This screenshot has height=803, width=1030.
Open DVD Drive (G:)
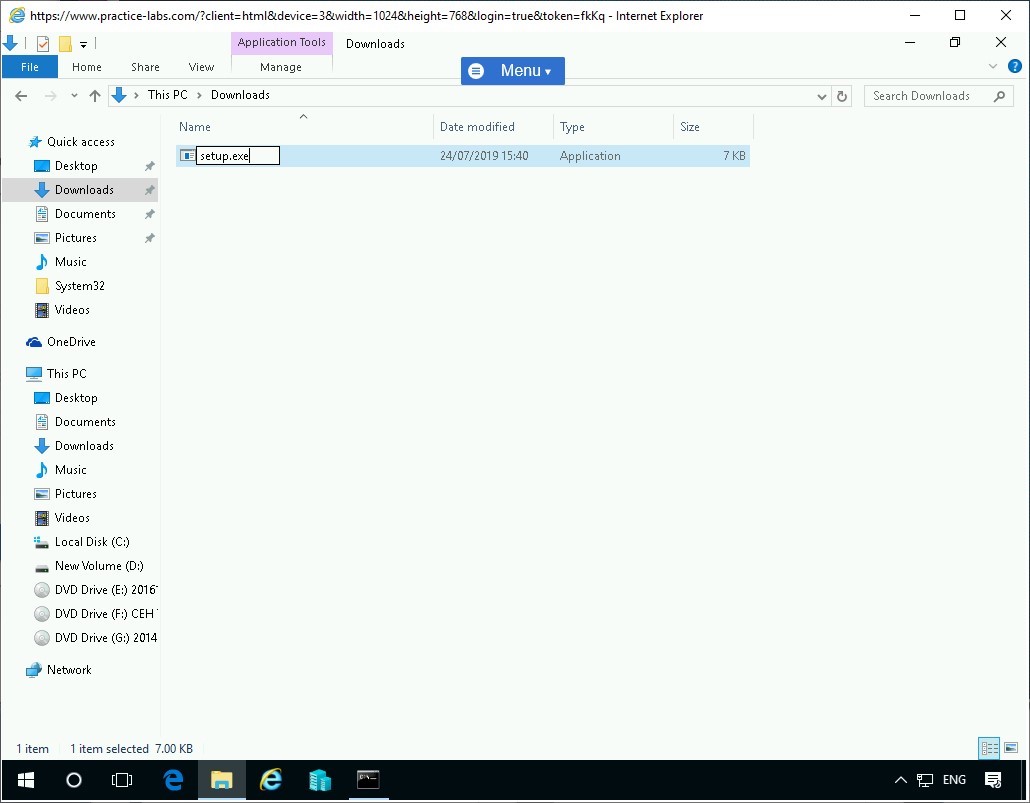click(105, 637)
